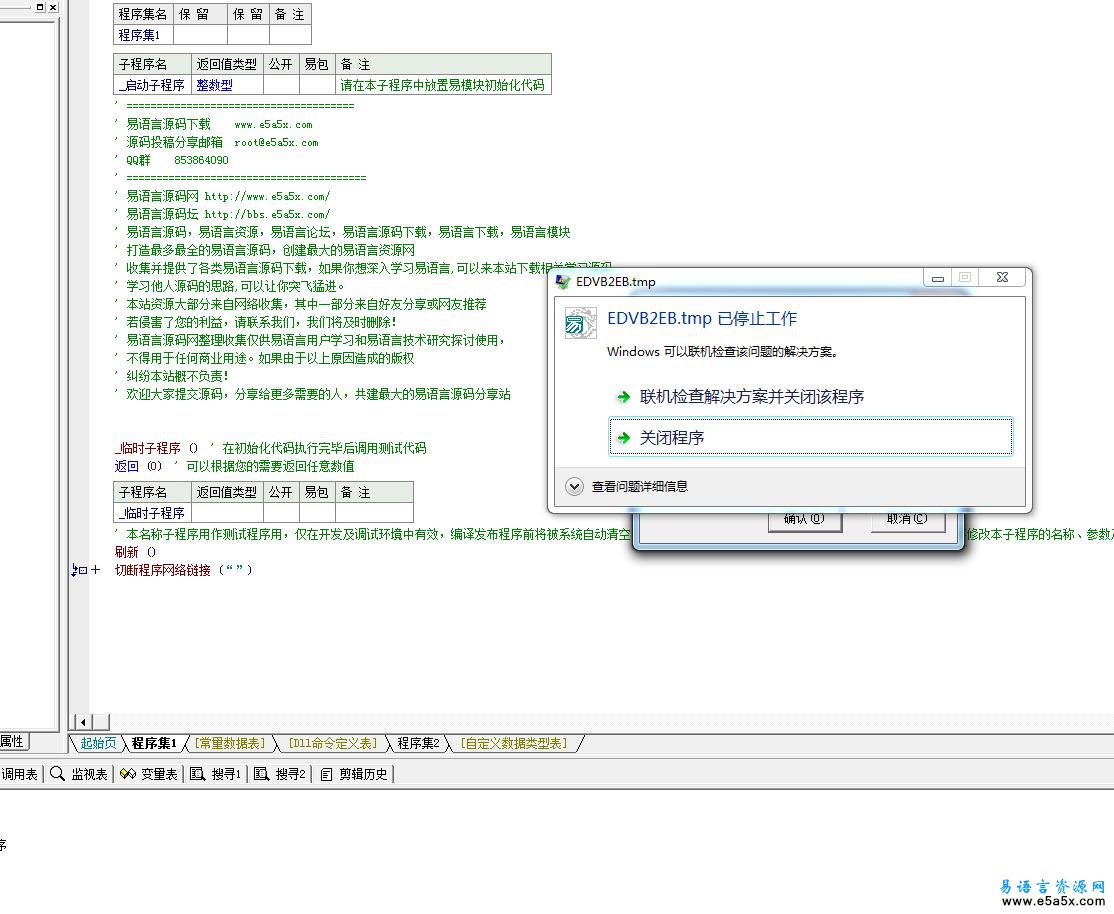Image resolution: width=1114 pixels, height=914 pixels.
Task: Open the 搜寻2 results tab
Action: (x=280, y=774)
